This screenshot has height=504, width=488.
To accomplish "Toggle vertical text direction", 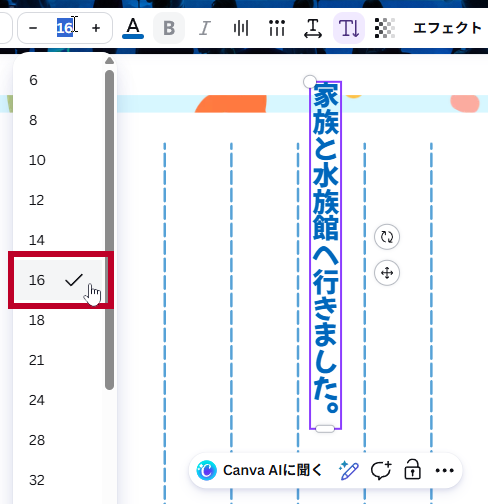I will (x=349, y=28).
